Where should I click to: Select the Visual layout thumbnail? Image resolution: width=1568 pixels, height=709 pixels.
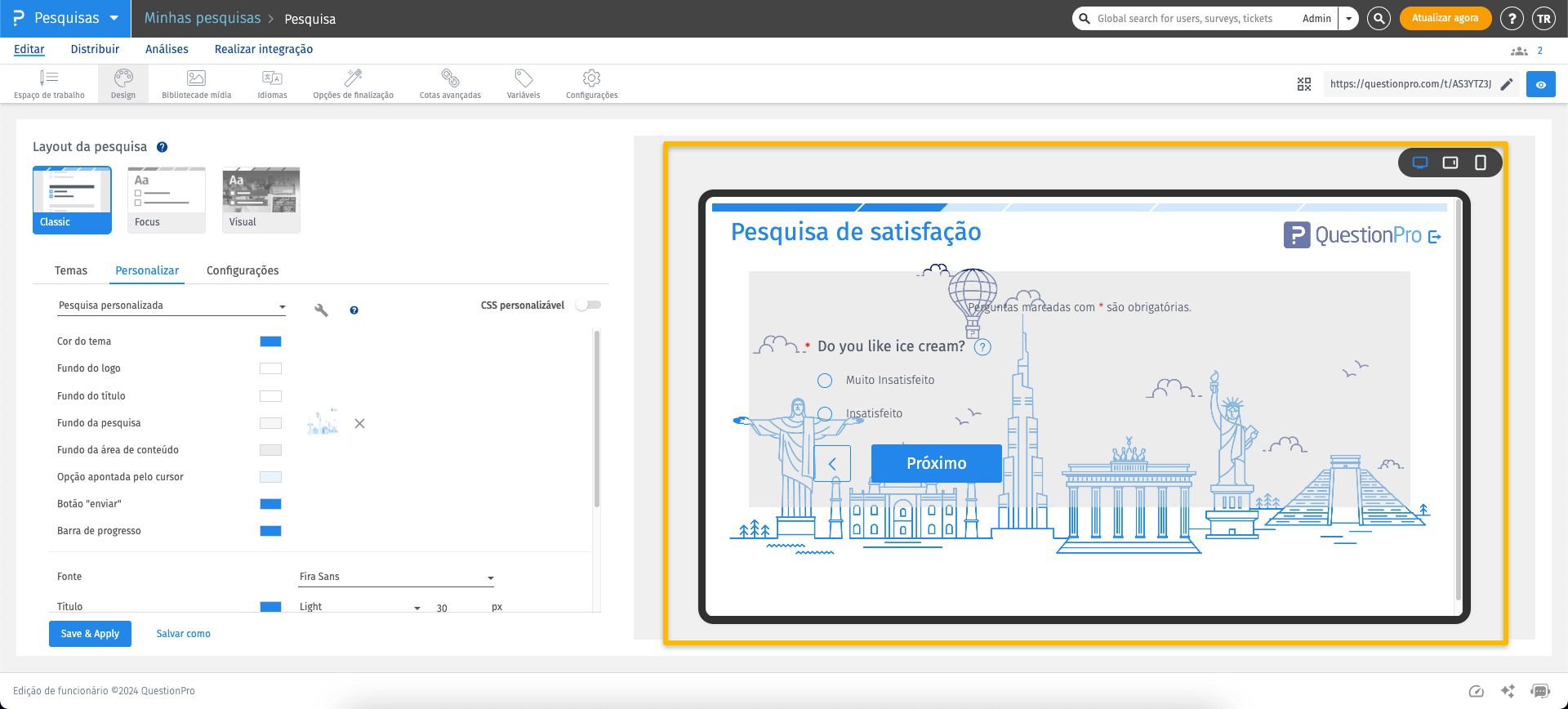click(x=261, y=200)
